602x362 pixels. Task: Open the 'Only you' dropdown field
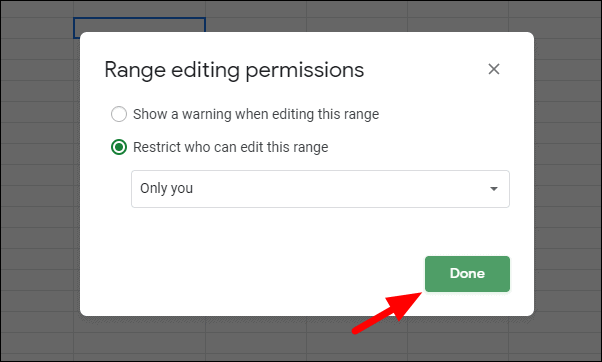pos(320,189)
